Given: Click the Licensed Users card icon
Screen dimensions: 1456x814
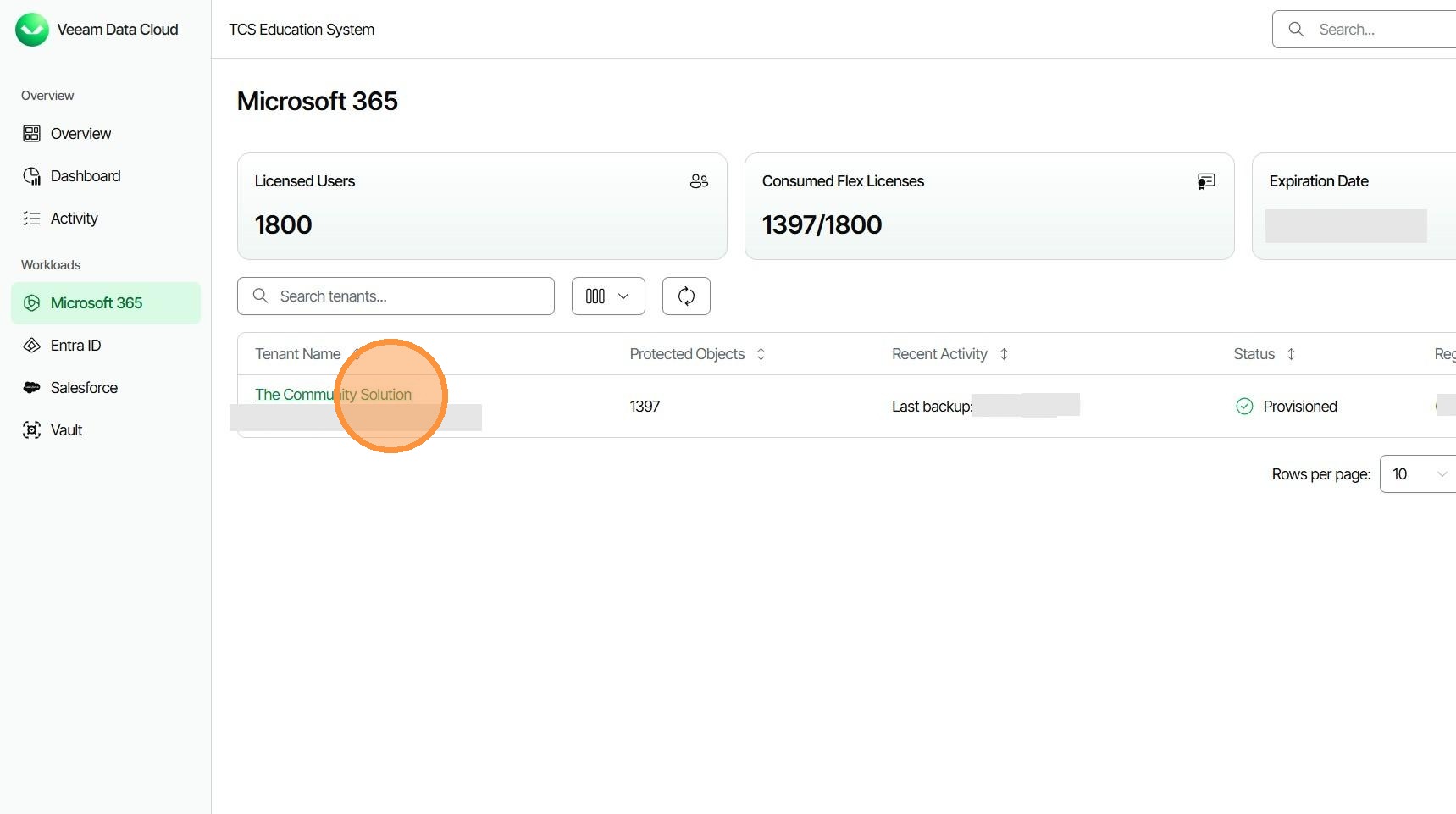Looking at the screenshot, I should (x=699, y=181).
